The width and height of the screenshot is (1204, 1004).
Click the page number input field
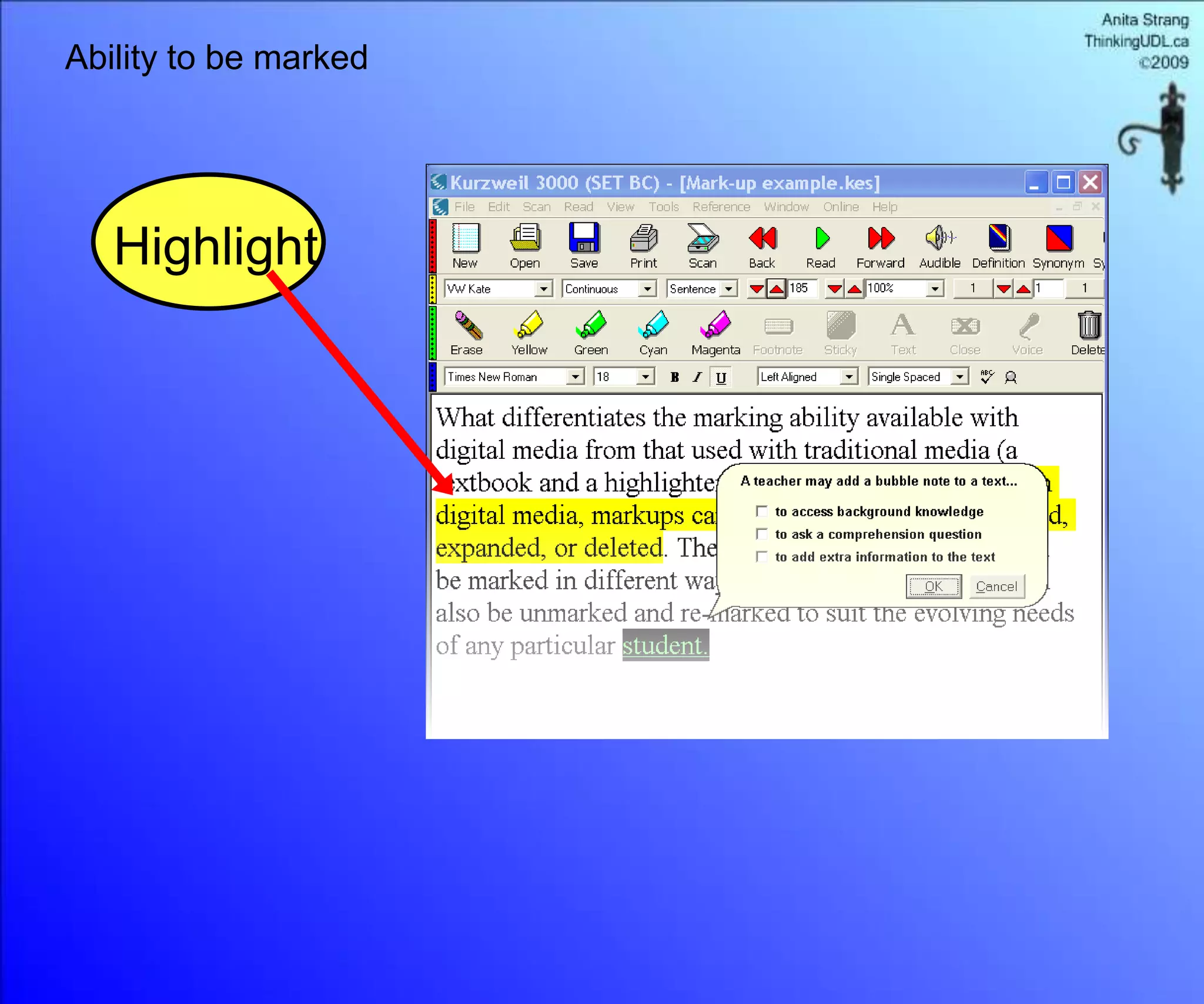[1048, 288]
